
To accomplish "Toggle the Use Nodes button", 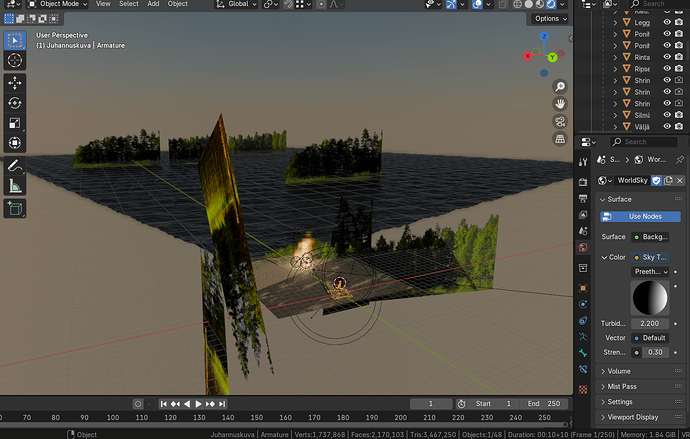I will click(x=640, y=216).
